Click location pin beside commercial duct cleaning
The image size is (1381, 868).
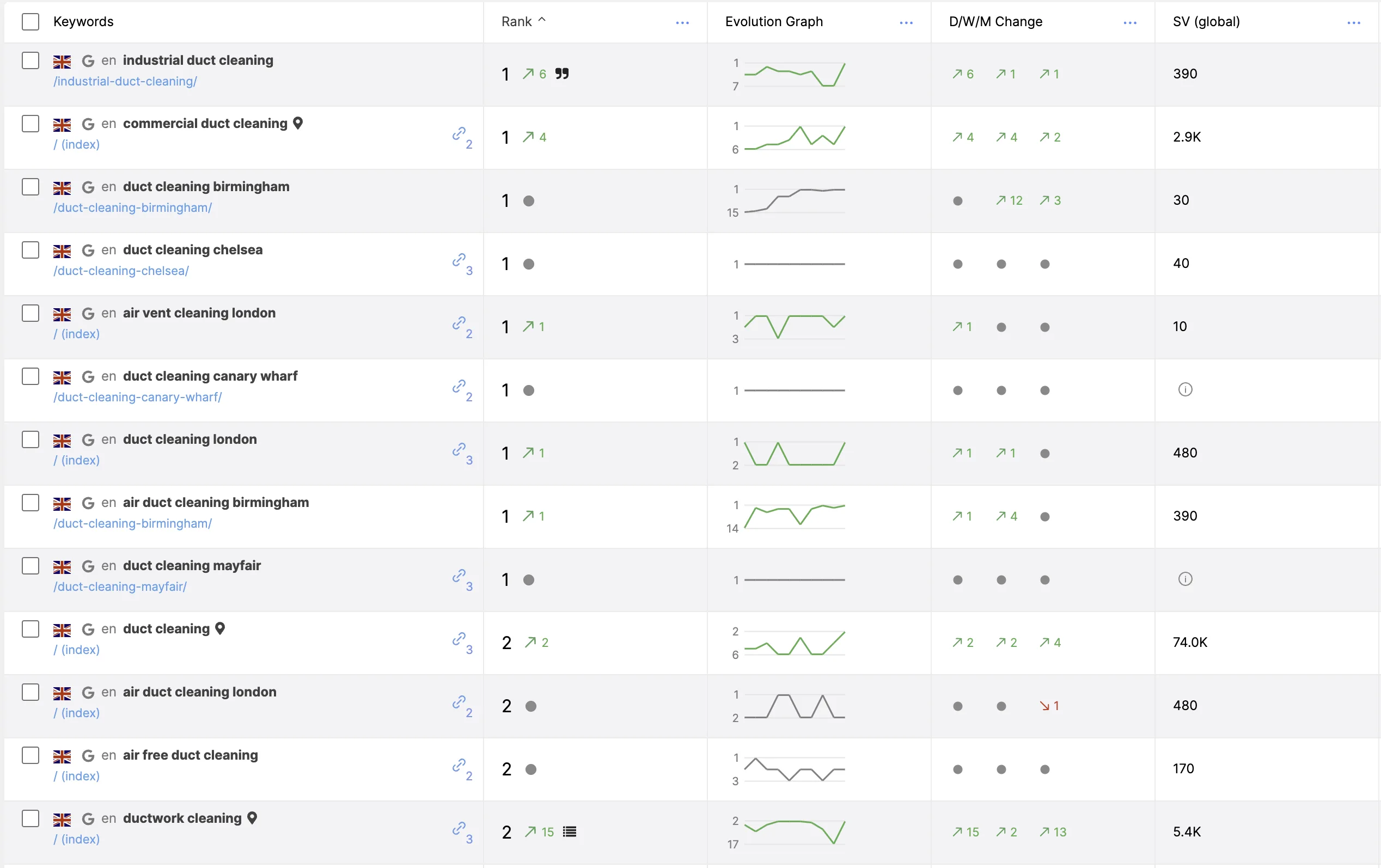click(x=298, y=123)
